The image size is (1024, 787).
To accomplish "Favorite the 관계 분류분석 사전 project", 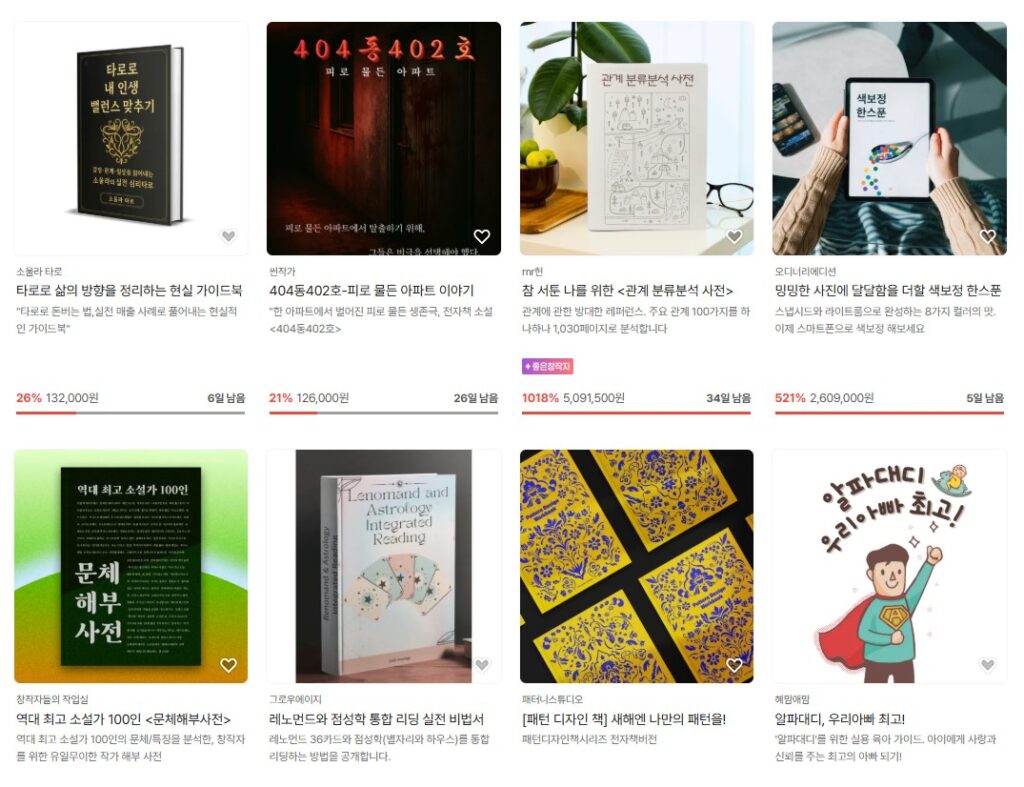I will pyautogui.click(x=734, y=236).
